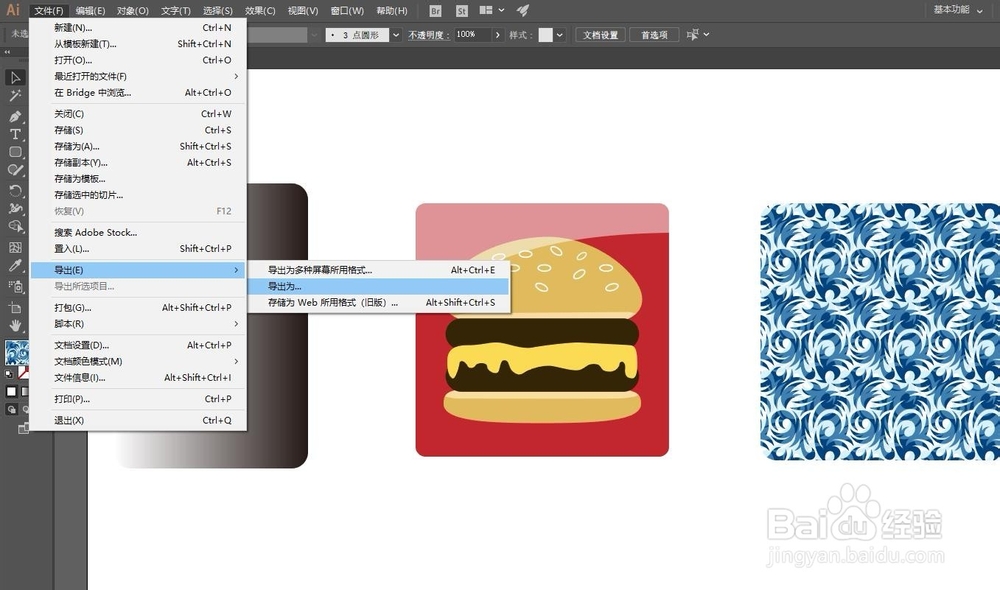
Task: Select the Hand tool
Action: [15, 326]
